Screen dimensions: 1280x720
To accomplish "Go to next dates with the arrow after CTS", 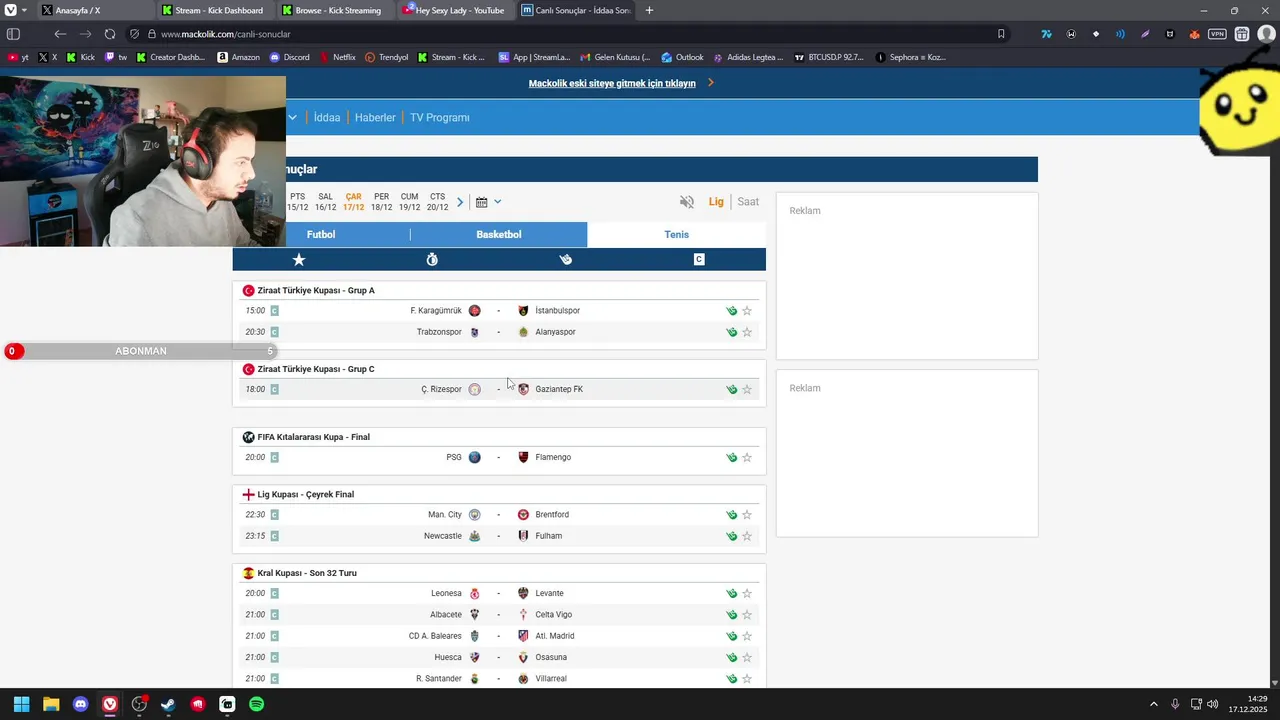I will point(460,202).
